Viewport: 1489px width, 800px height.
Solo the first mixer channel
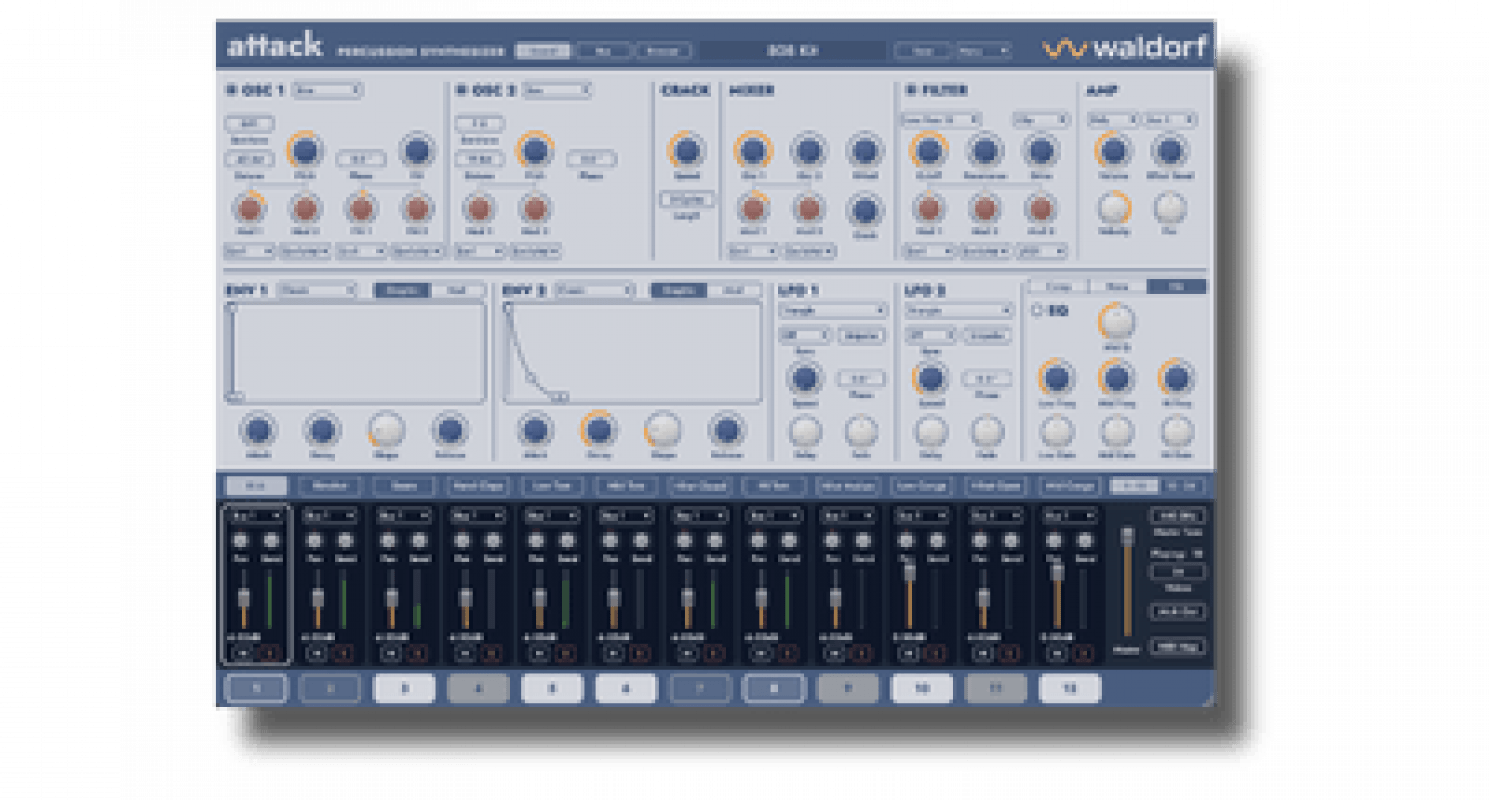point(268,653)
